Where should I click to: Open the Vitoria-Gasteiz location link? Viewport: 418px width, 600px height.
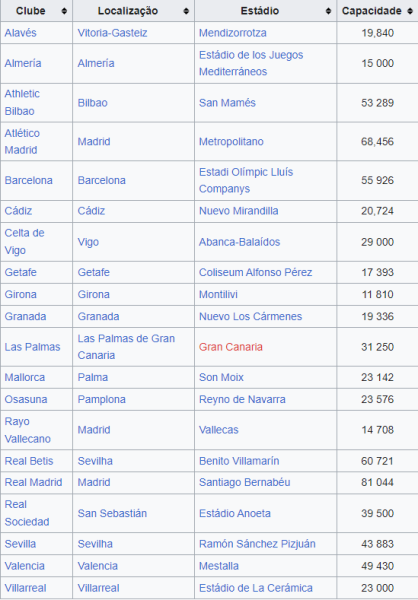(x=113, y=33)
